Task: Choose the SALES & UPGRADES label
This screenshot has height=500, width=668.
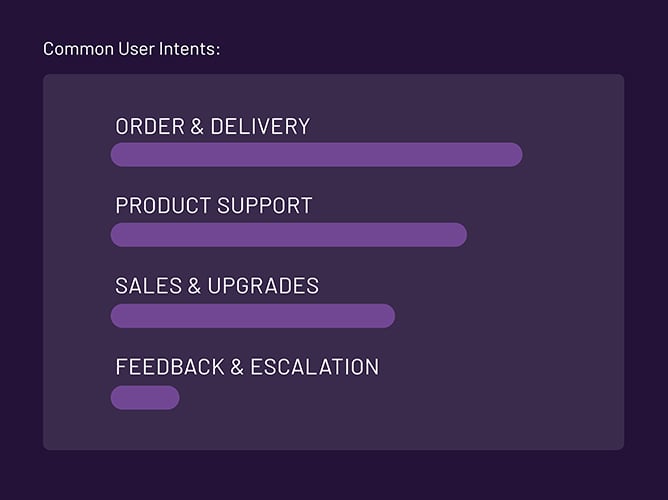Action: [217, 286]
